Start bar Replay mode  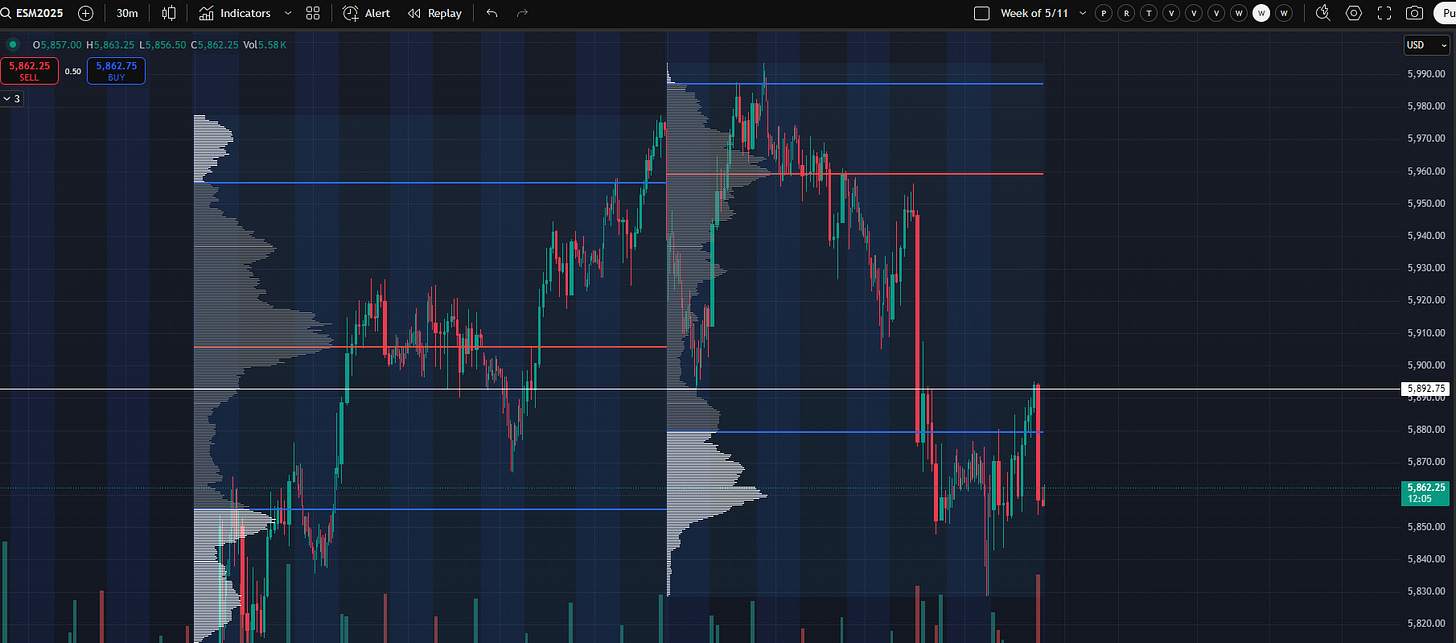coord(434,13)
